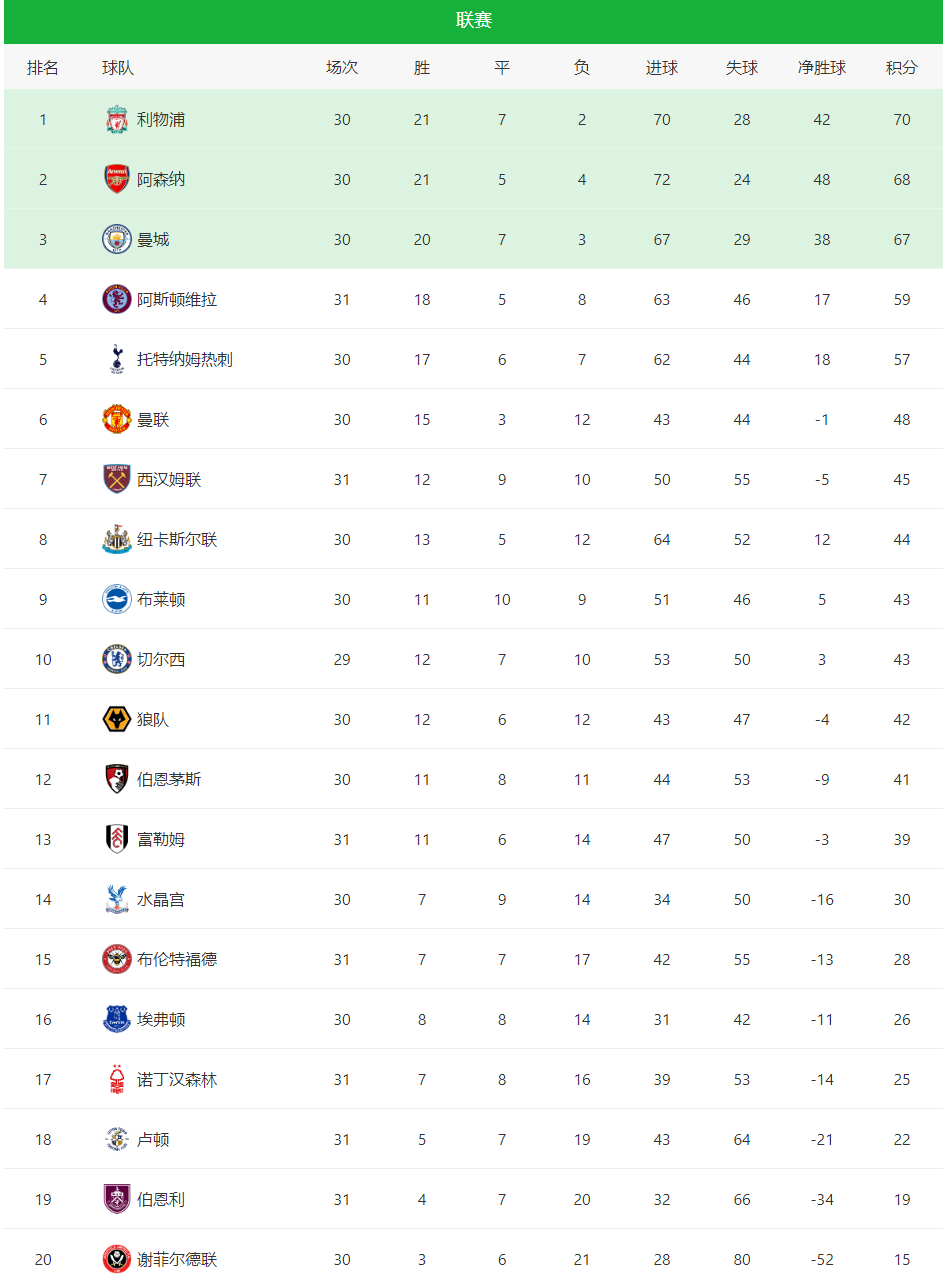Open team link 谢菲尔德联
This screenshot has height=1283, width=943.
(177, 1260)
